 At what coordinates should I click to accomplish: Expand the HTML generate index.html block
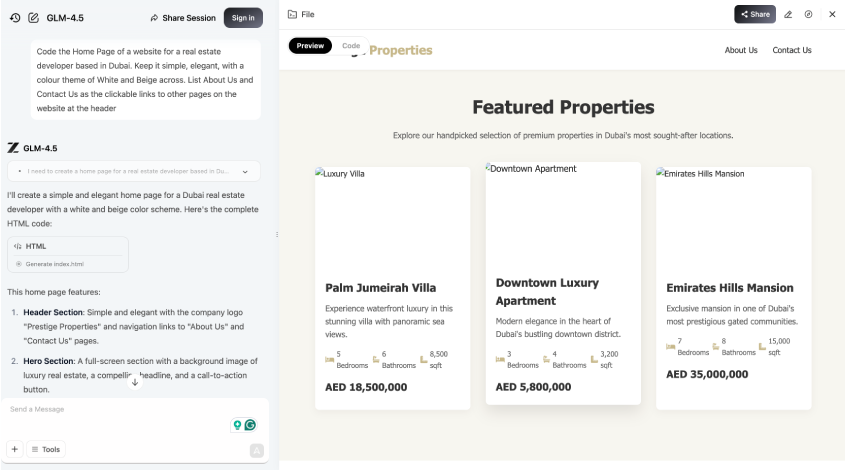tap(68, 254)
